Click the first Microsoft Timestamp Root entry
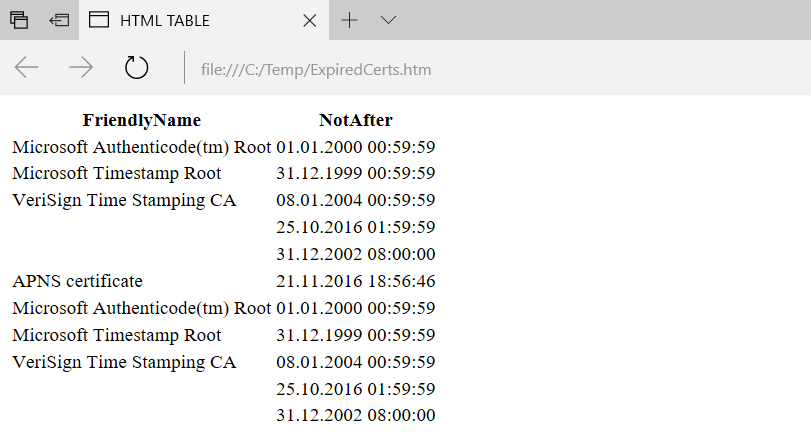The width and height of the screenshot is (811, 433). click(x=117, y=173)
